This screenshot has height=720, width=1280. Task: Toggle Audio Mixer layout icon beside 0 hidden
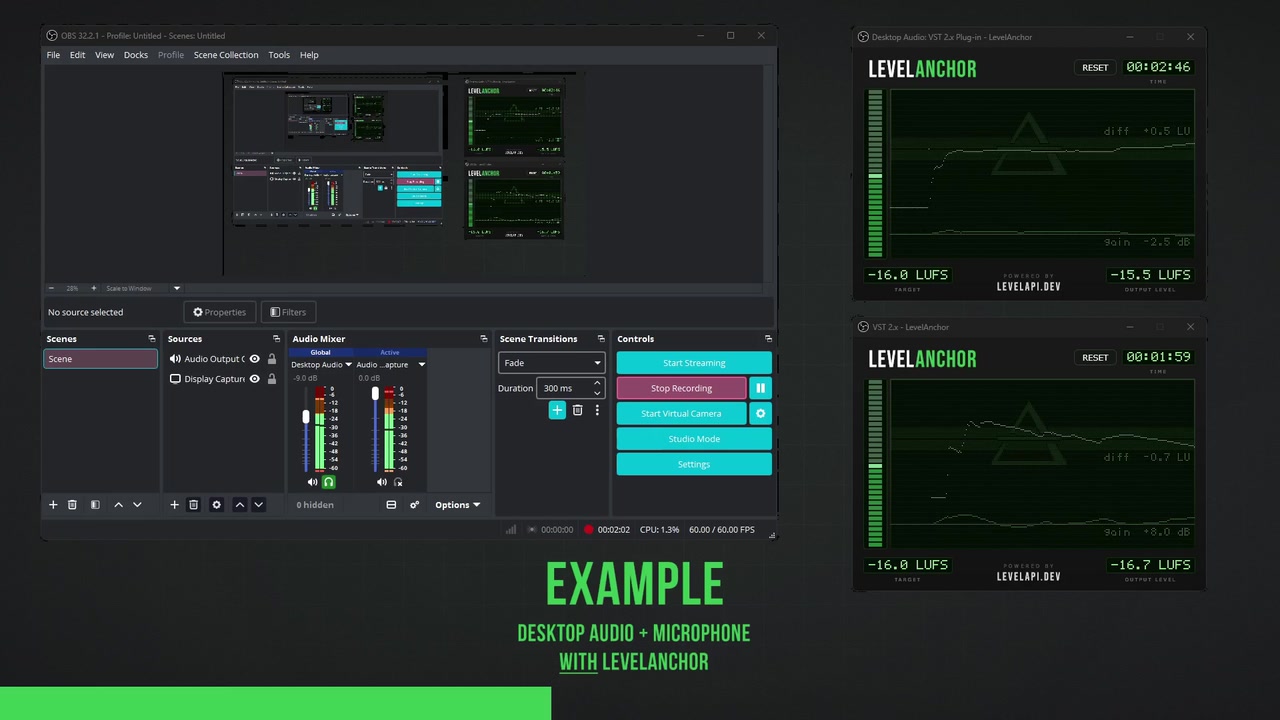coord(391,505)
